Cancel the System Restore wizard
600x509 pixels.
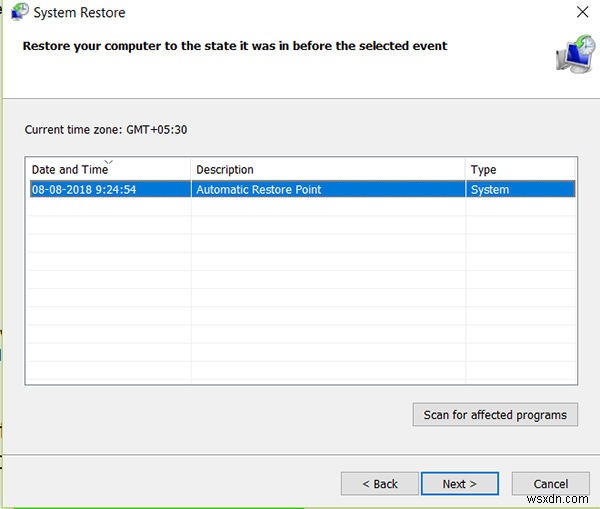coord(551,484)
